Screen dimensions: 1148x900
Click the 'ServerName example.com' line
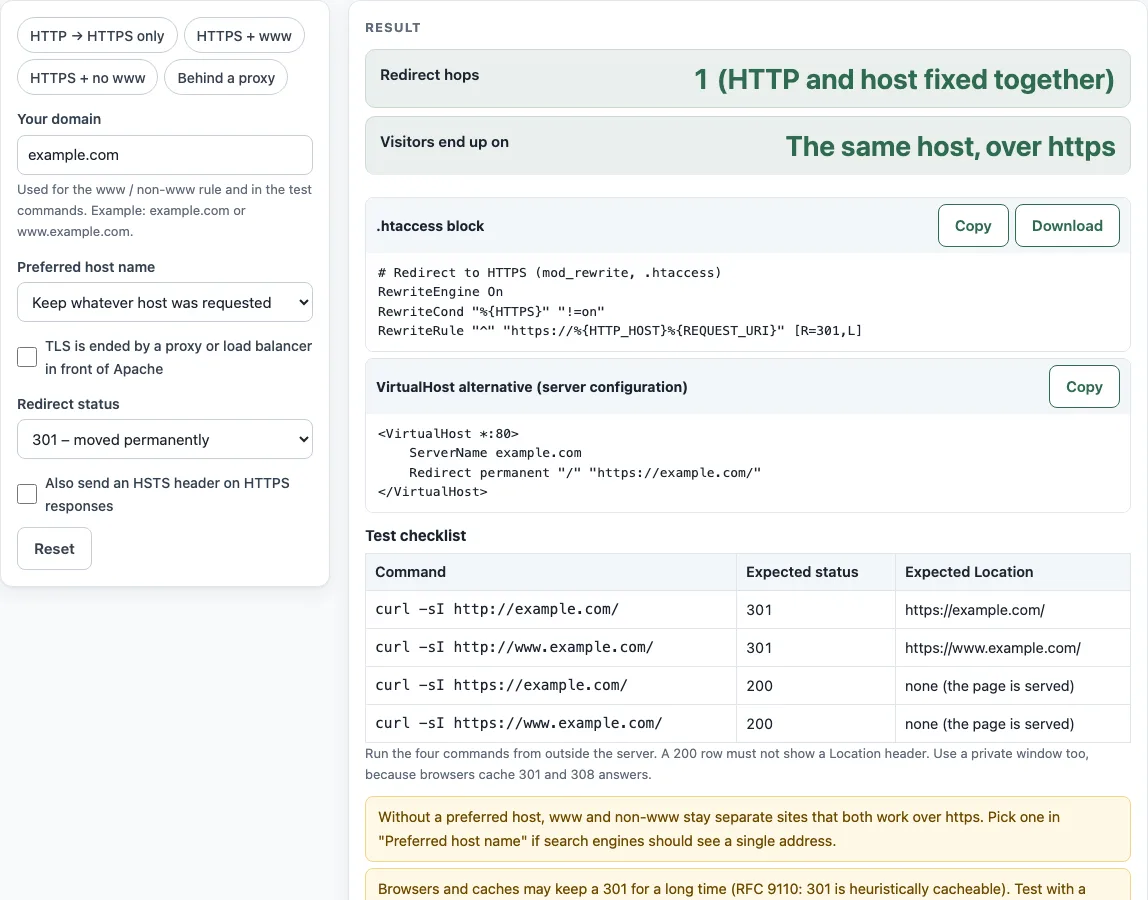pyautogui.click(x=495, y=453)
